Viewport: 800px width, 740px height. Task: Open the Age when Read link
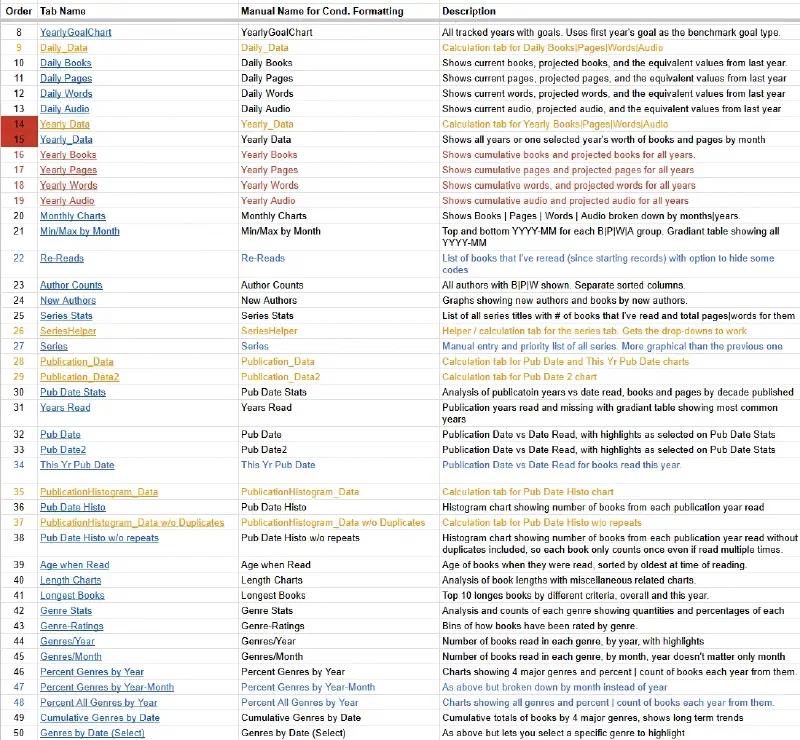[x=74, y=565]
